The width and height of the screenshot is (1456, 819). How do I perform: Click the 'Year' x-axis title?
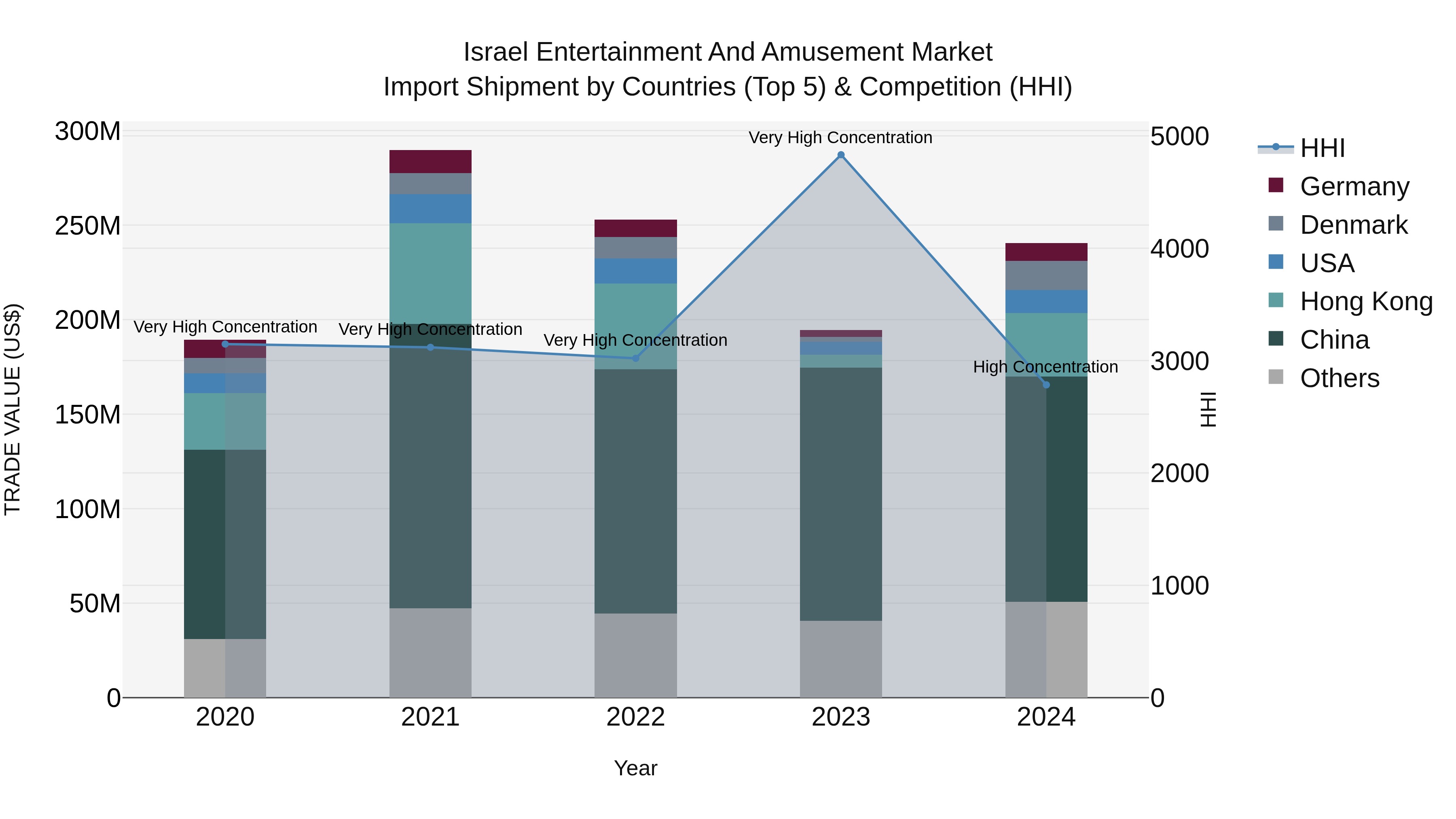tap(635, 769)
